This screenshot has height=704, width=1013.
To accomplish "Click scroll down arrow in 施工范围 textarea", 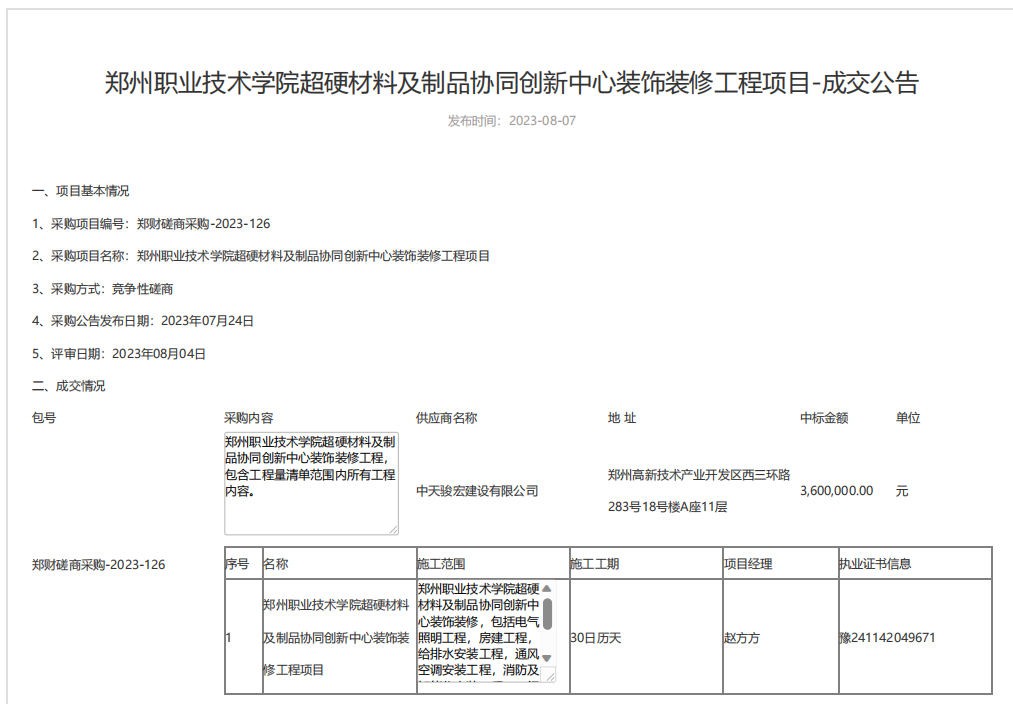I will pyautogui.click(x=547, y=658).
